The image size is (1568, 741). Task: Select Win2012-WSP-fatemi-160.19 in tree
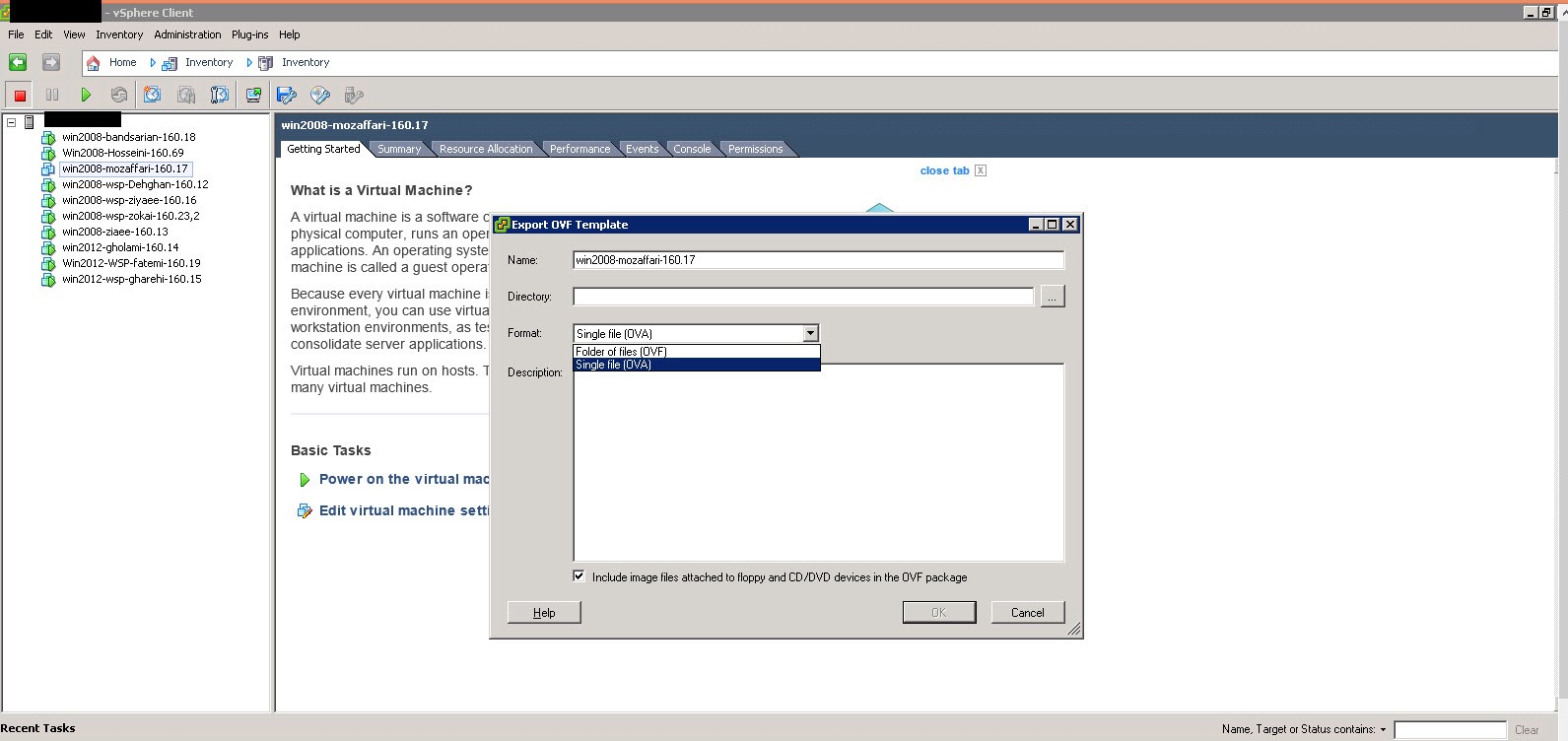(131, 263)
